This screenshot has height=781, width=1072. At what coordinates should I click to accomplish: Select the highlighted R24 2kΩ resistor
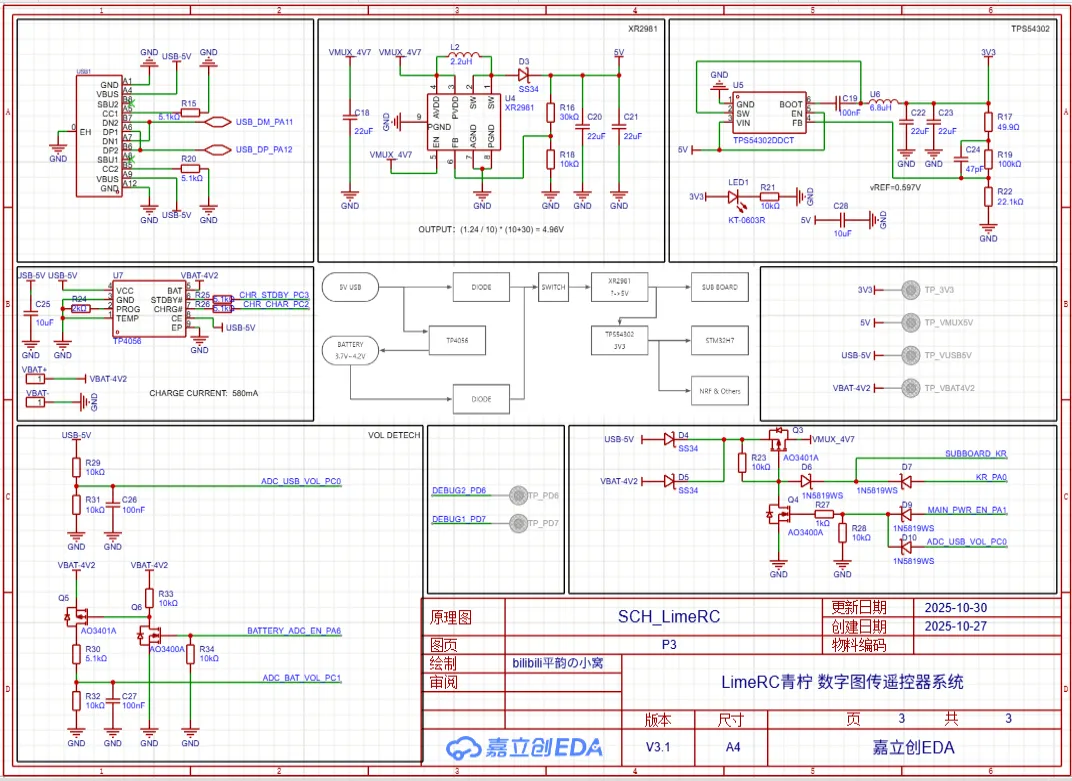[80, 309]
